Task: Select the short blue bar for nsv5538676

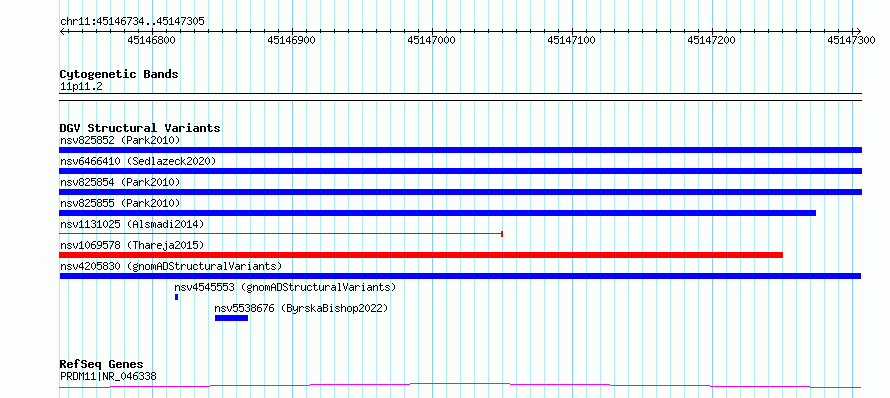Action: click(x=232, y=318)
